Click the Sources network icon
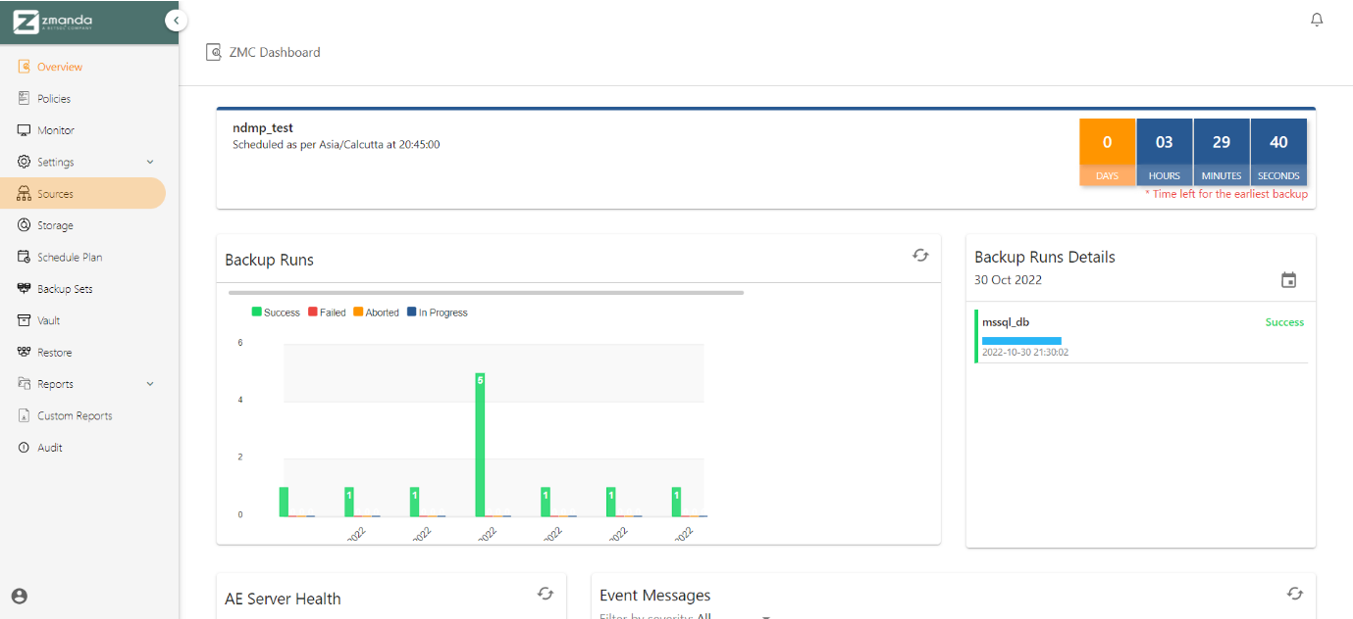Viewport: 1353px width, 619px height. pyautogui.click(x=24, y=194)
